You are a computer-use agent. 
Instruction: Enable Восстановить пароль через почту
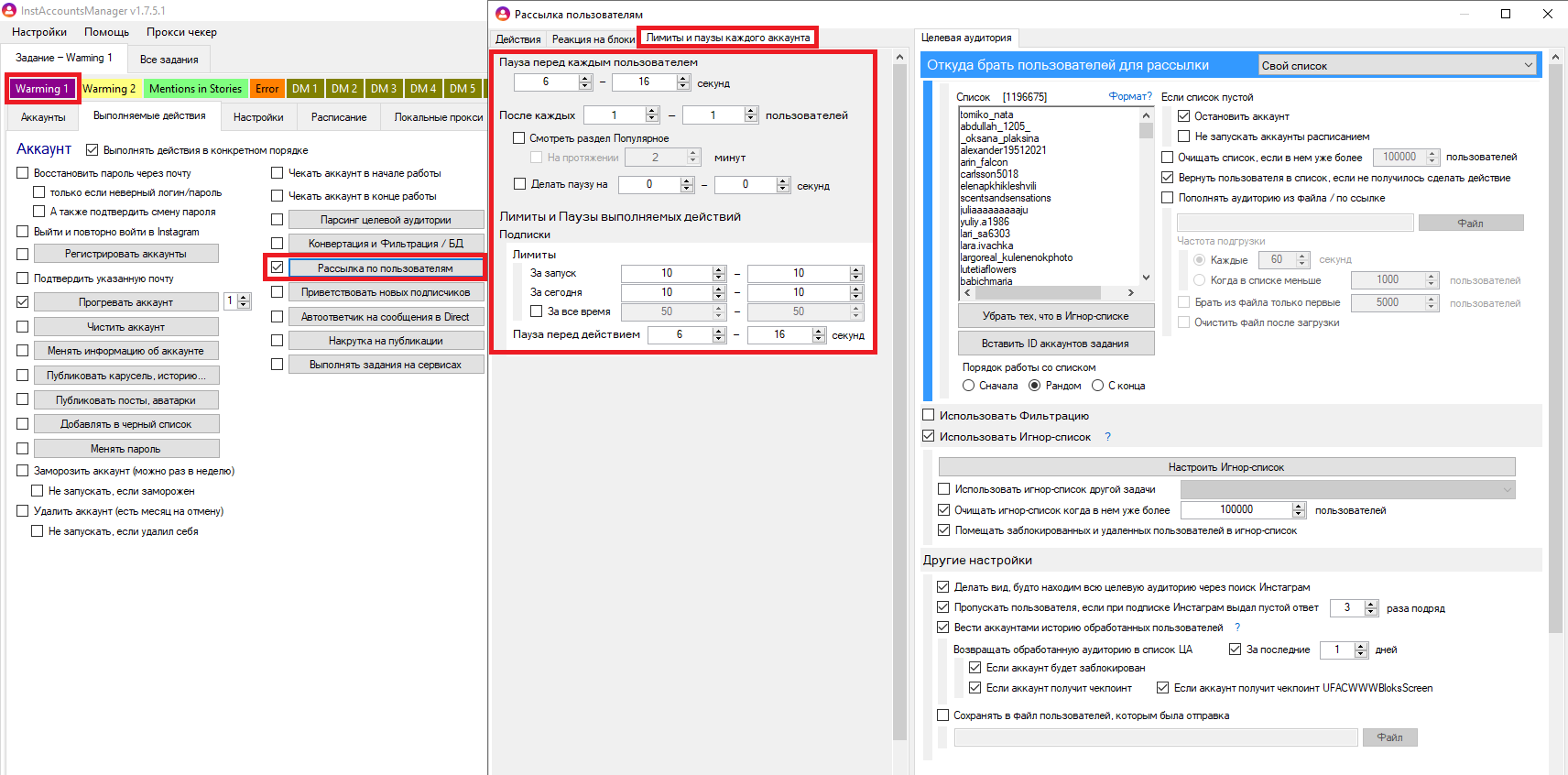point(23,173)
